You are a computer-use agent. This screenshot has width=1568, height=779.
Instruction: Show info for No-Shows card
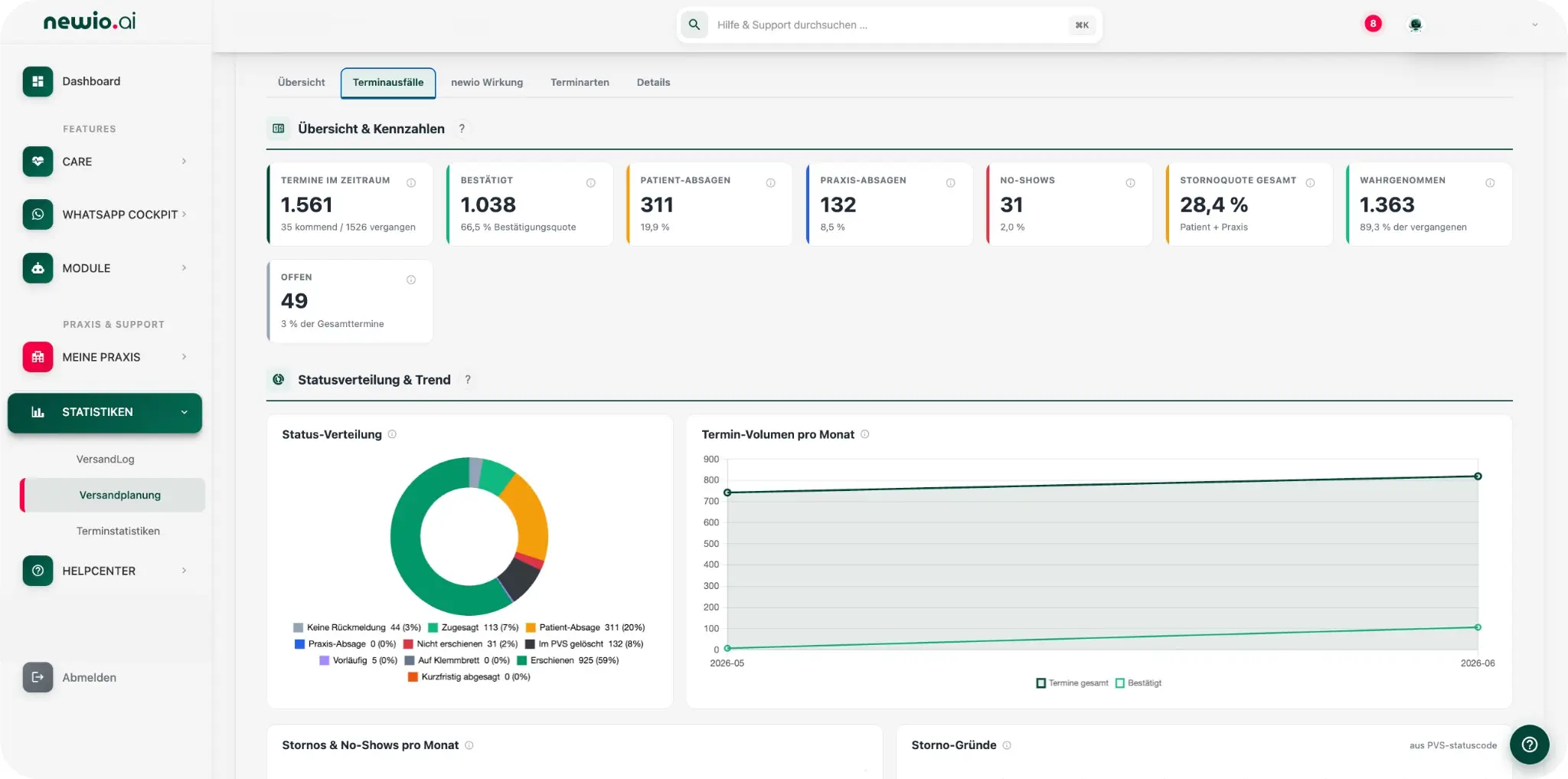point(1130,183)
